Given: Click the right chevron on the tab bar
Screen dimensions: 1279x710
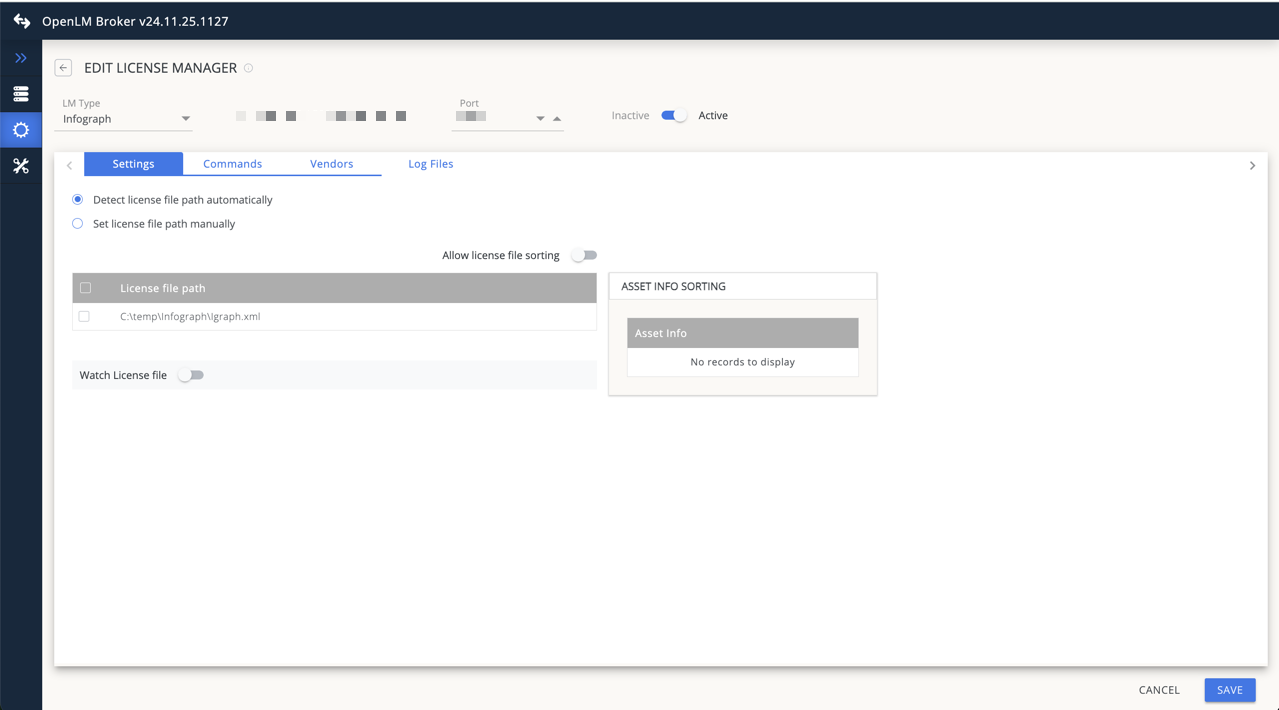Looking at the screenshot, I should pos(1252,164).
